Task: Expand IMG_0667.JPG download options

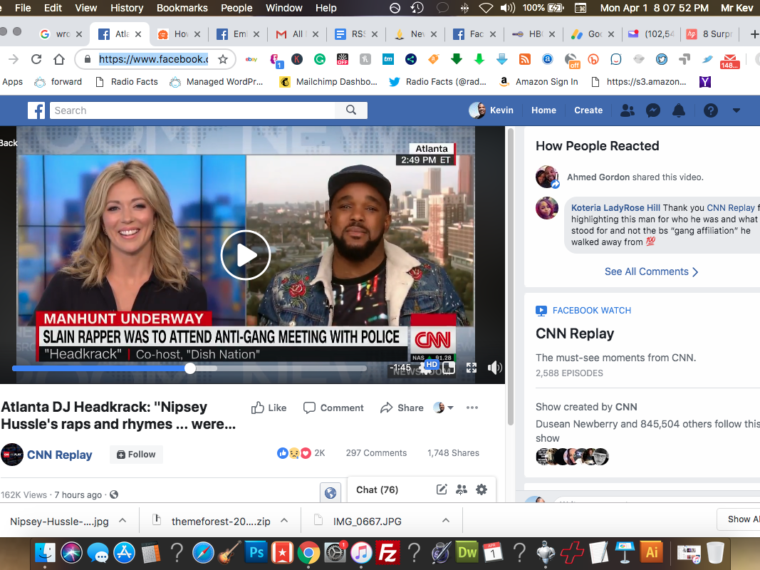Action: tap(445, 521)
